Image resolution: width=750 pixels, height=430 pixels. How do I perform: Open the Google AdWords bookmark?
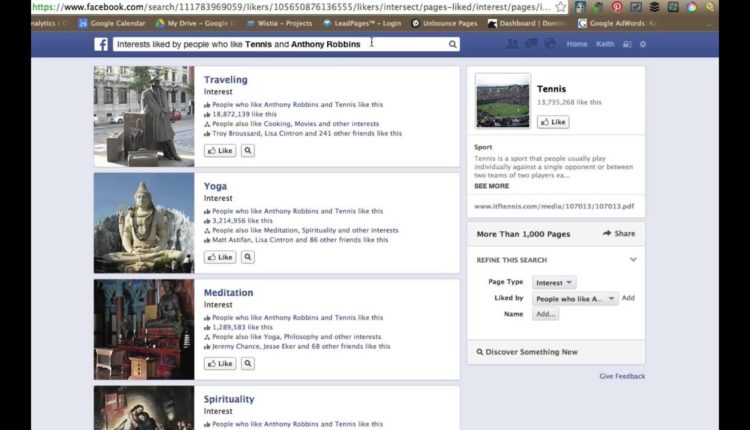click(617, 23)
